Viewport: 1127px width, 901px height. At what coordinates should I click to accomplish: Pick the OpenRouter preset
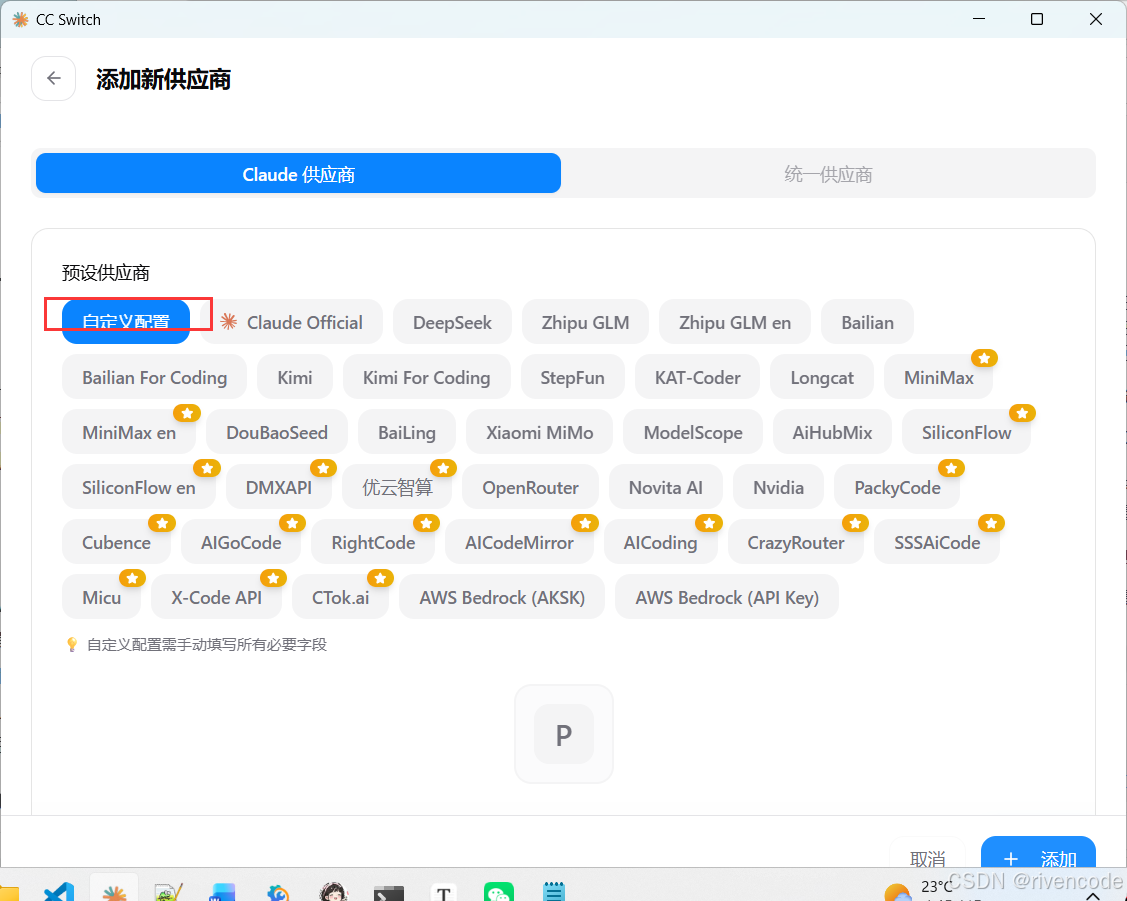coord(530,487)
